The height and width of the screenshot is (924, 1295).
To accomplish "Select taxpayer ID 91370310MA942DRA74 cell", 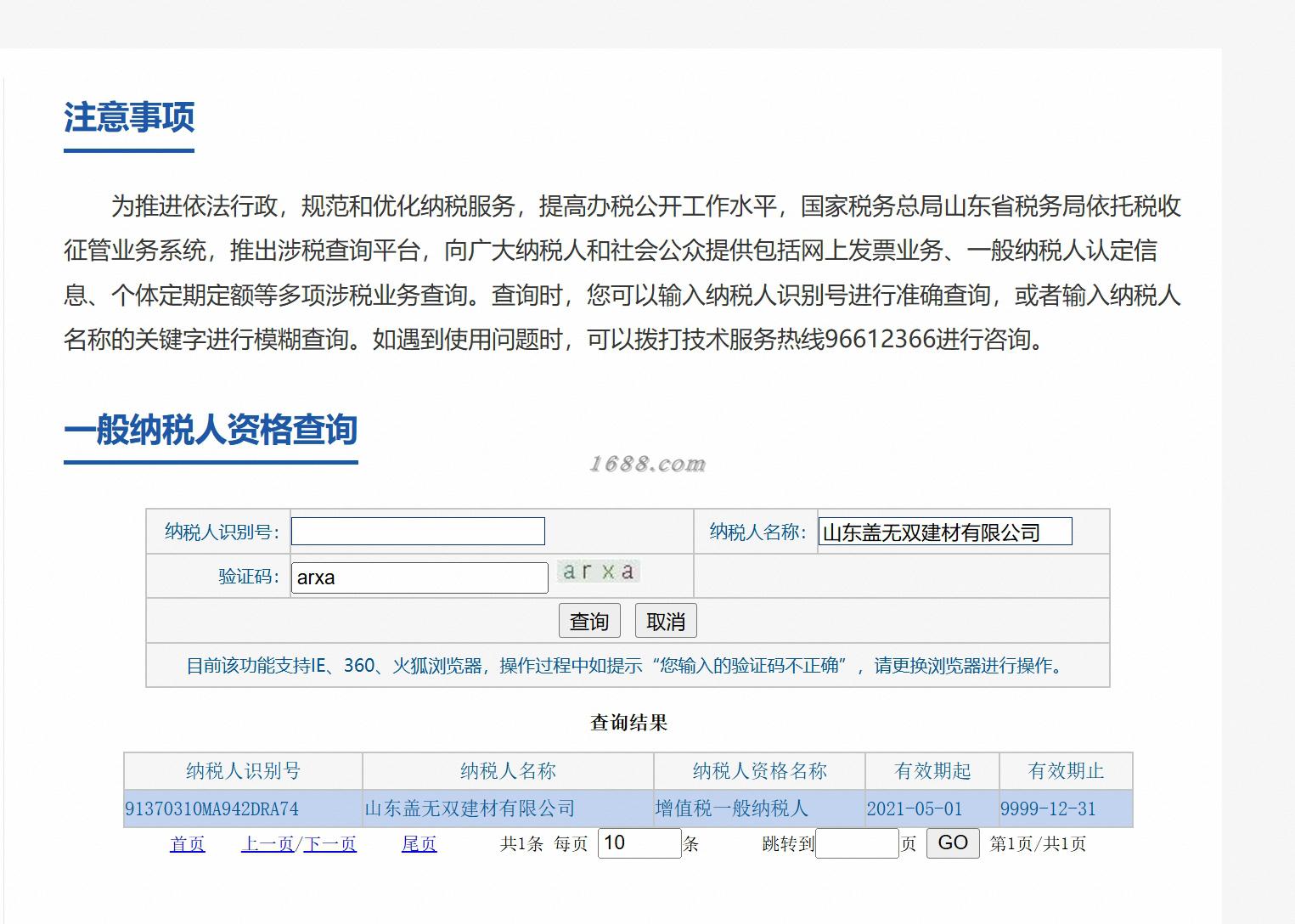I will click(243, 808).
